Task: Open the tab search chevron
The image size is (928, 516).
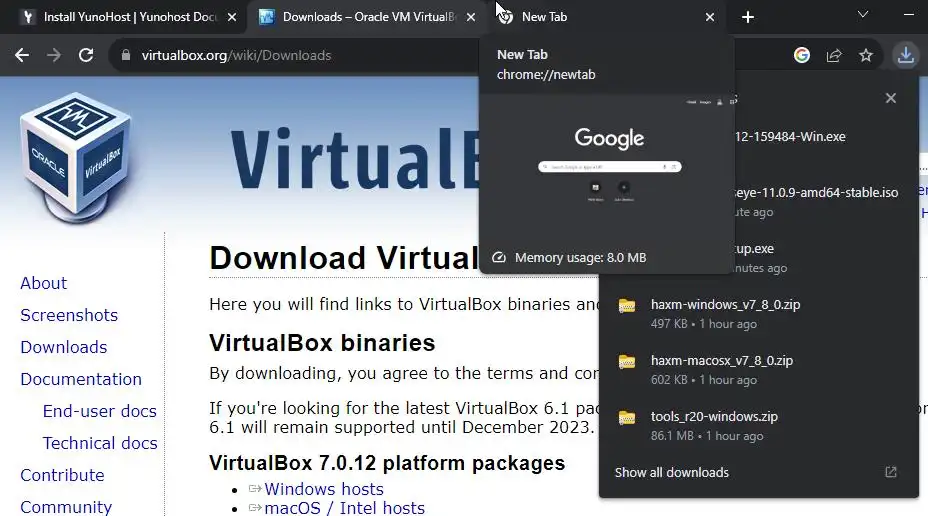Action: [863, 14]
